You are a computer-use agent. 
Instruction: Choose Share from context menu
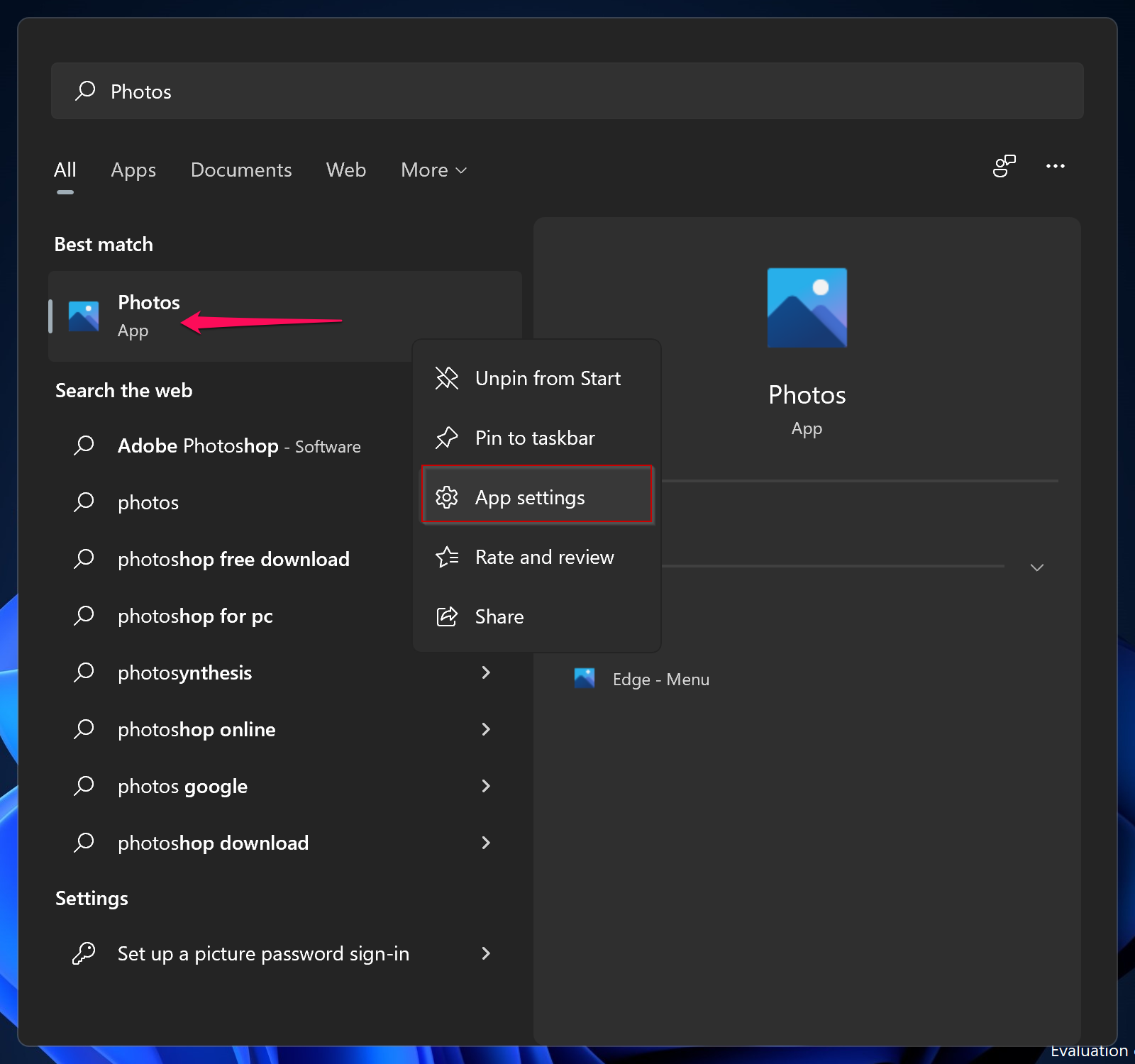(537, 616)
